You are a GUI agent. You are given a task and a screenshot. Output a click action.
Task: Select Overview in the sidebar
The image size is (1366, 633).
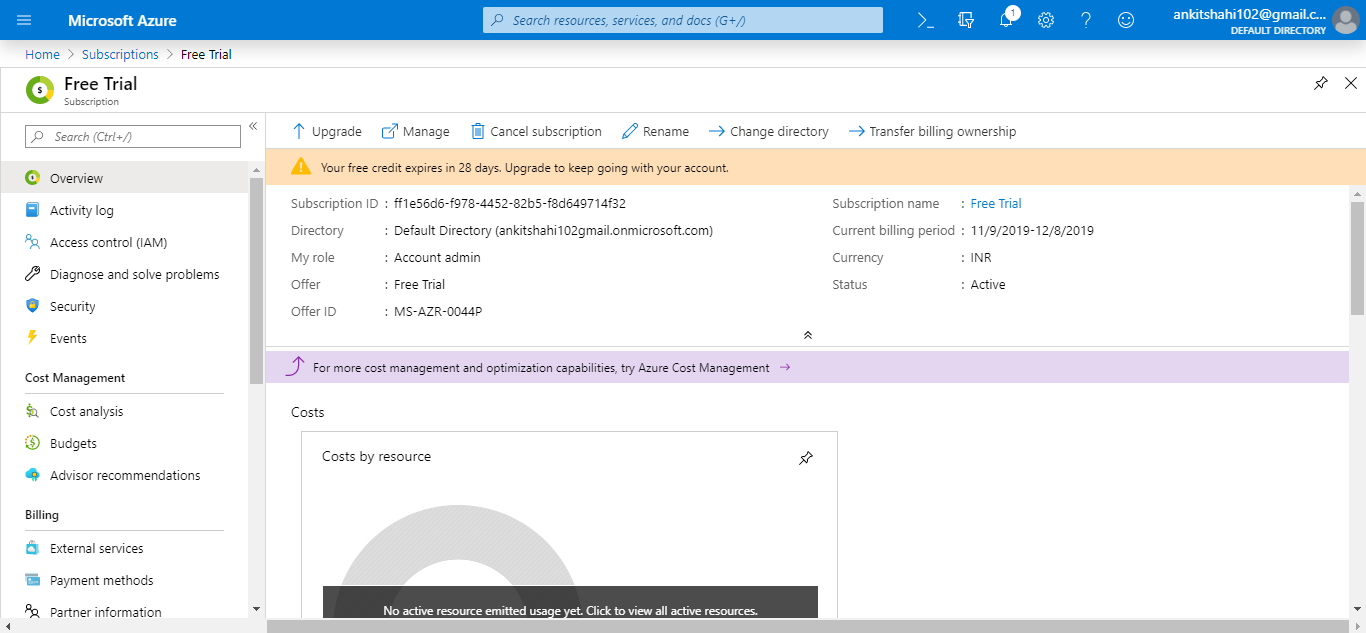(75, 178)
